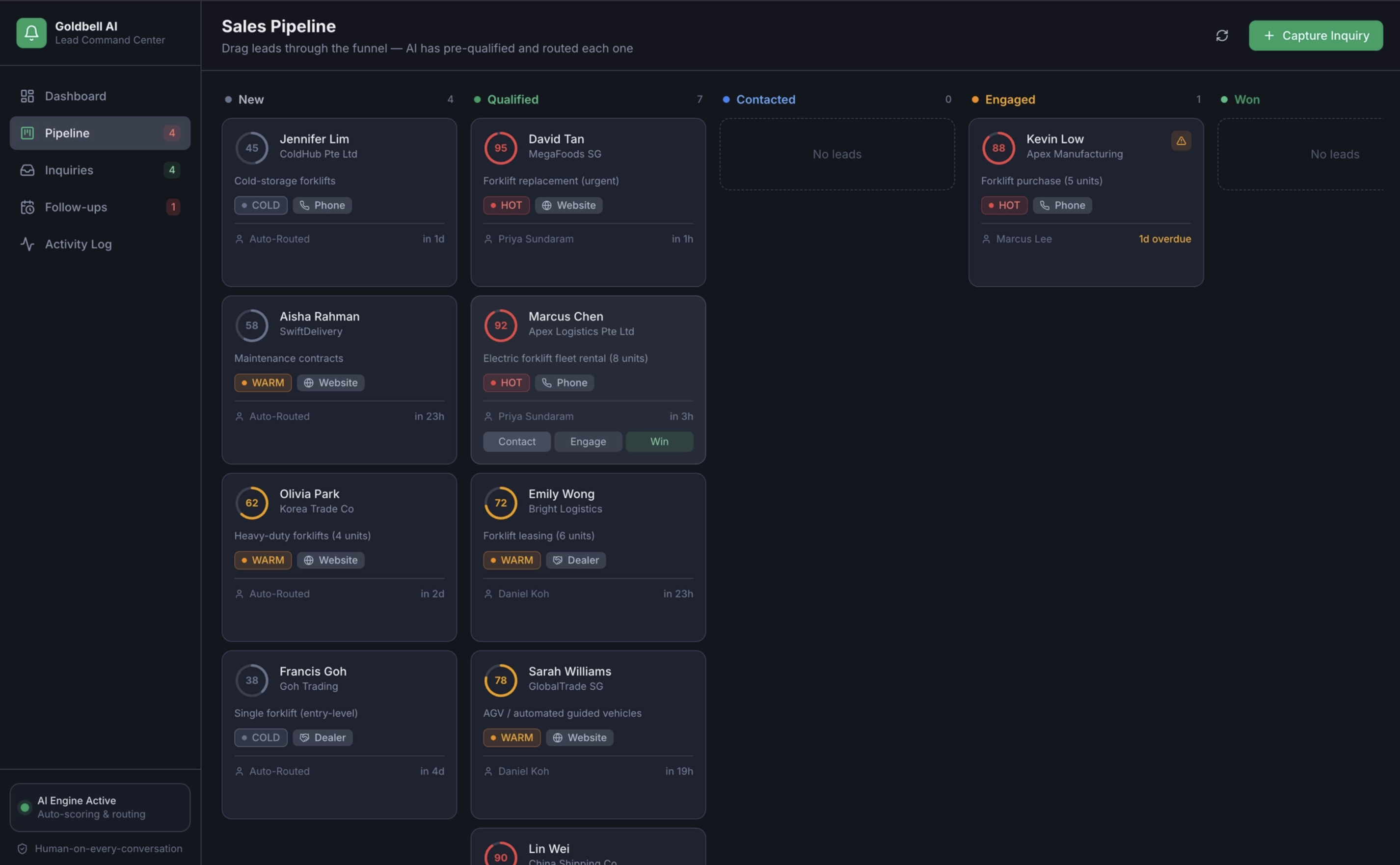The image size is (1400, 865).
Task: Open the Follow-ups section
Action: (100, 207)
